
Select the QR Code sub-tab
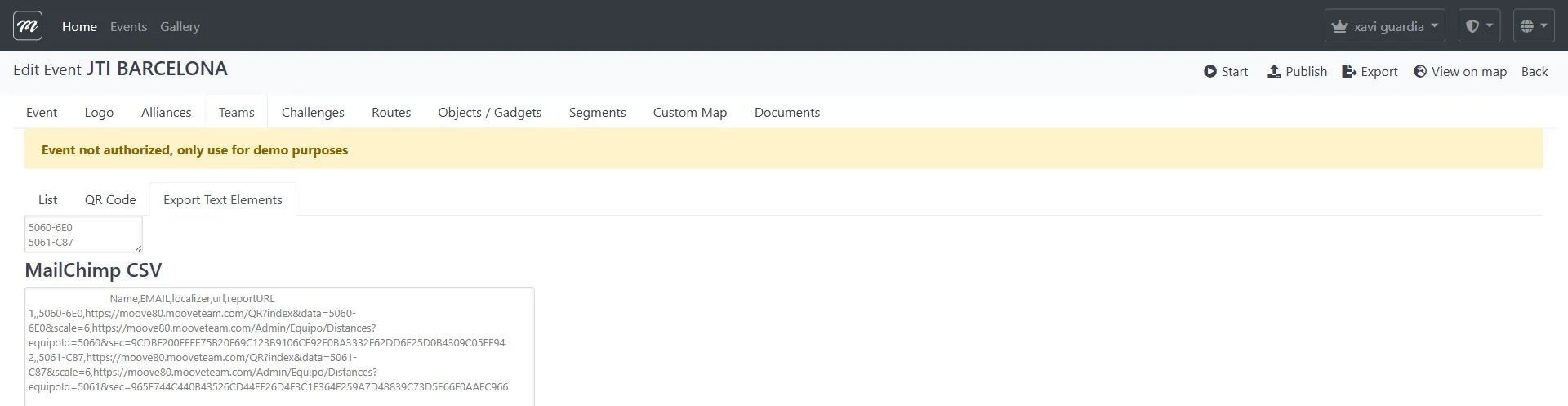click(x=110, y=199)
